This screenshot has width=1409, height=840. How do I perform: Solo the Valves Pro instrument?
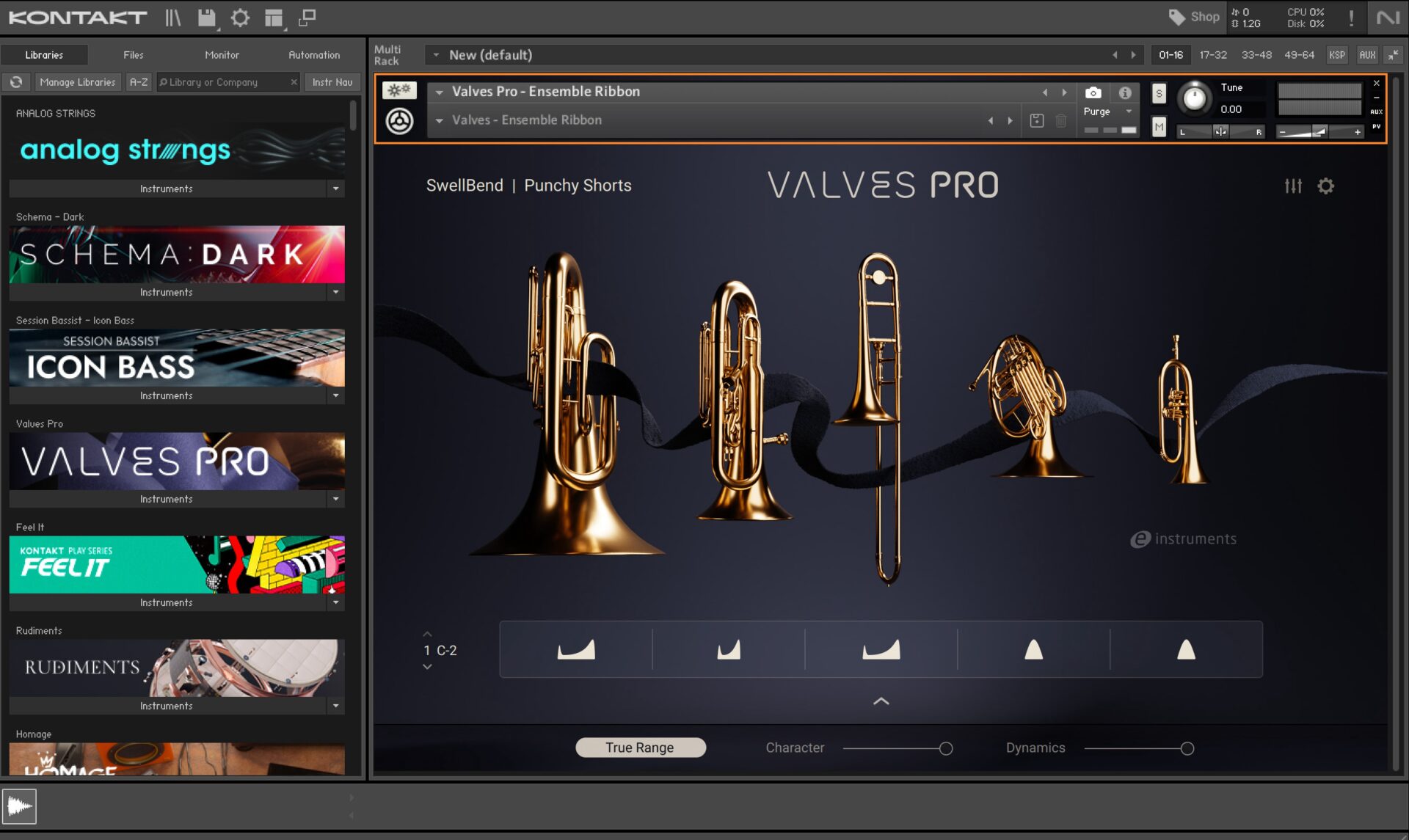pyautogui.click(x=1158, y=94)
